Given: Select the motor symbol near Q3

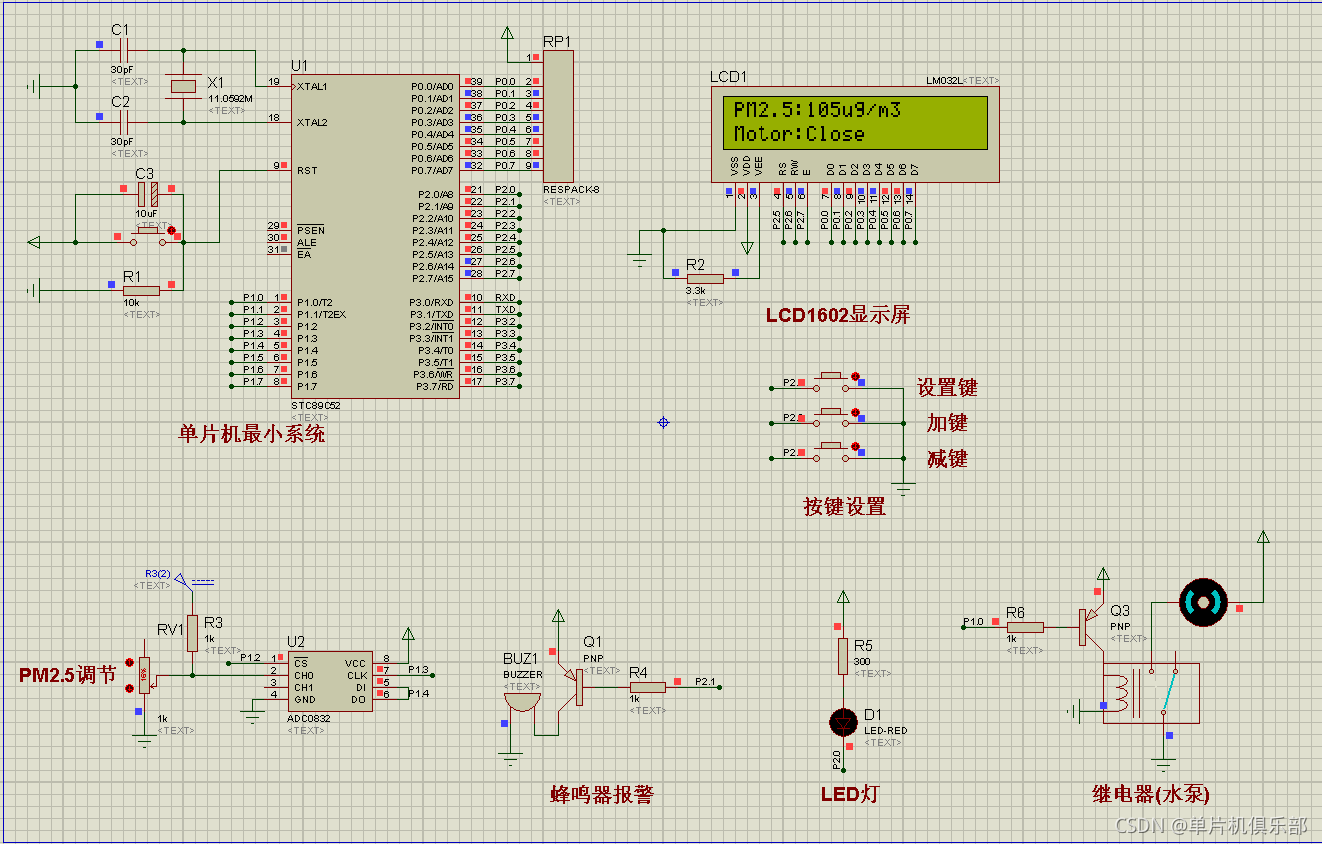Looking at the screenshot, I should [1203, 601].
